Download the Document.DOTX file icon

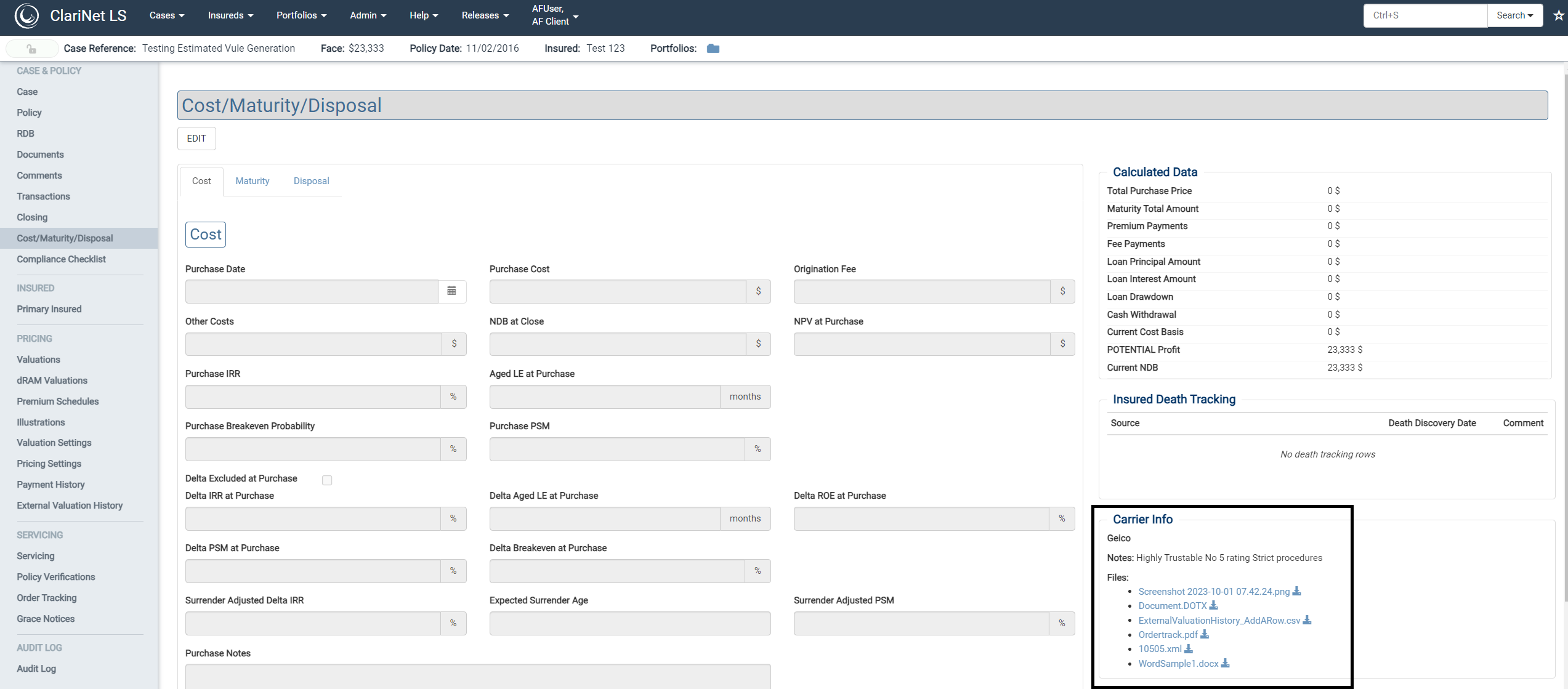click(x=1213, y=606)
